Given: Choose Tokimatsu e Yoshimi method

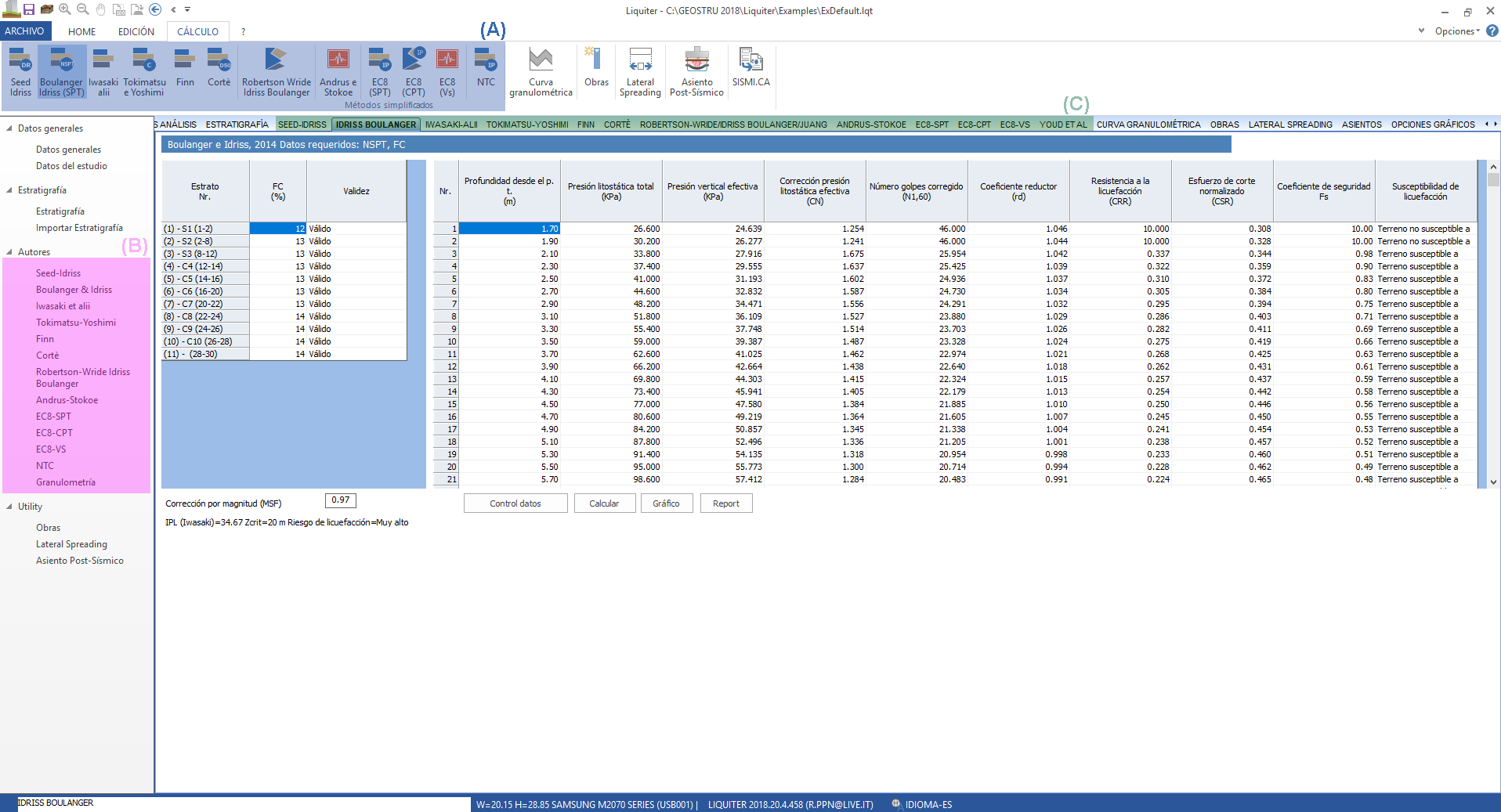Looking at the screenshot, I should [144, 72].
